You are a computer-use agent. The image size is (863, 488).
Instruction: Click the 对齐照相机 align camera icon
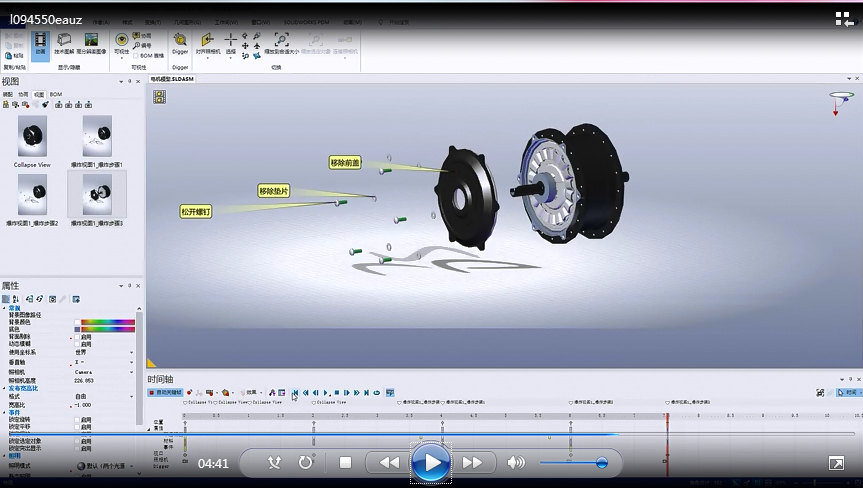coord(208,40)
